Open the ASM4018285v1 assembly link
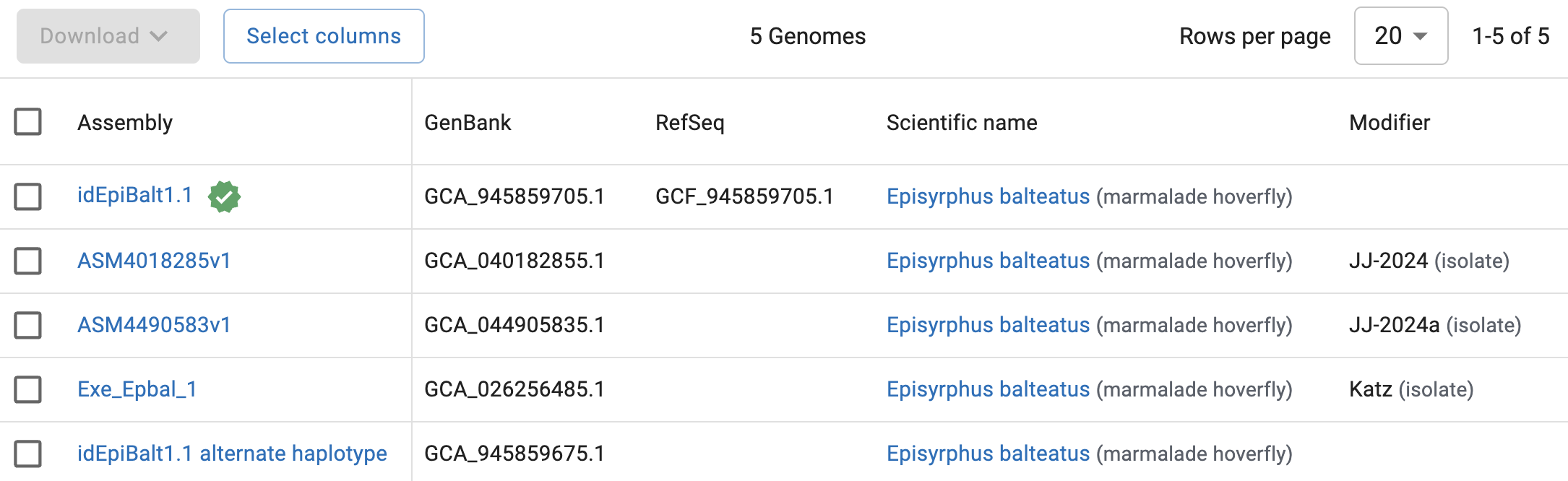 pyautogui.click(x=154, y=261)
